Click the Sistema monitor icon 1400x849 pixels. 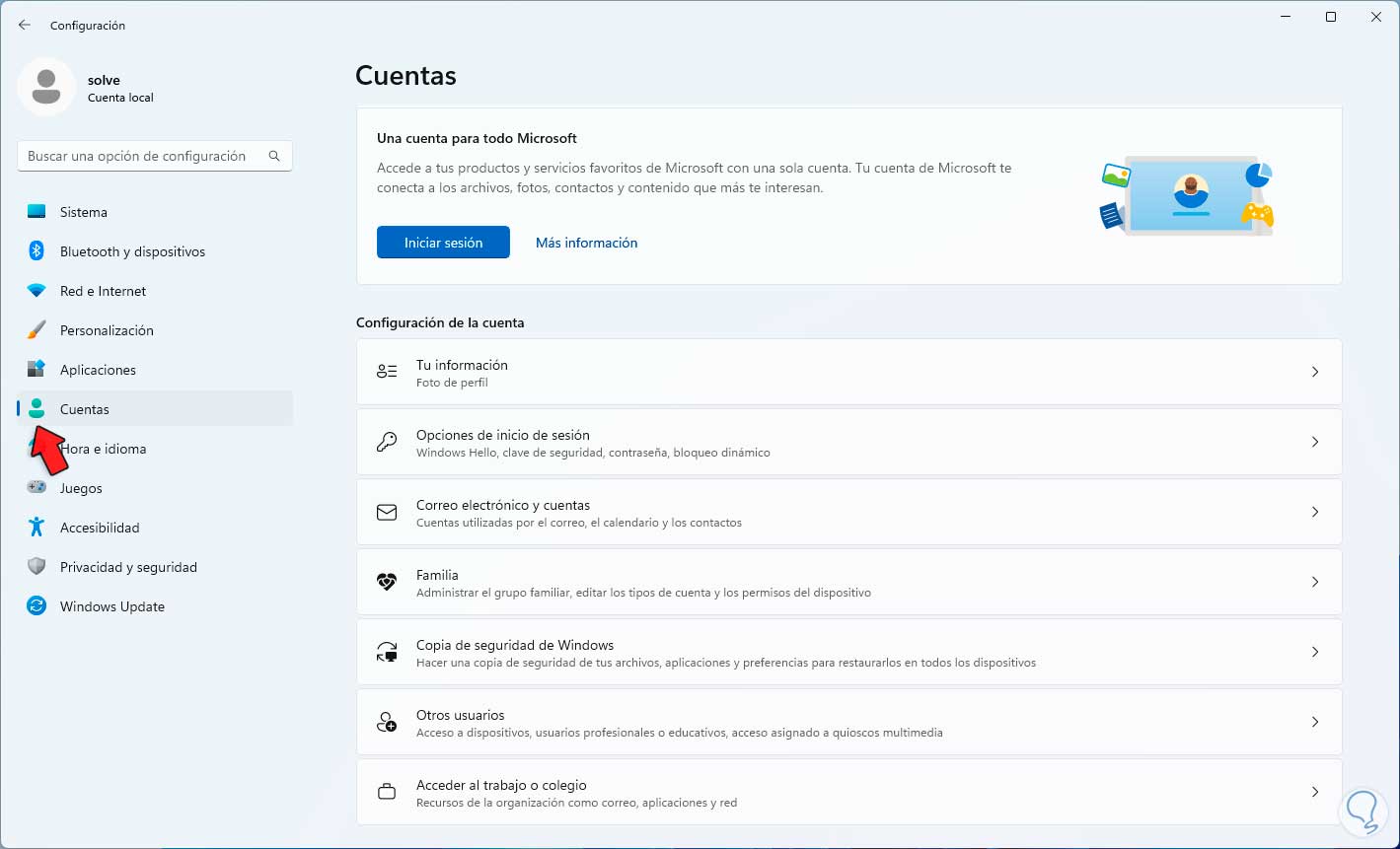[x=37, y=212]
